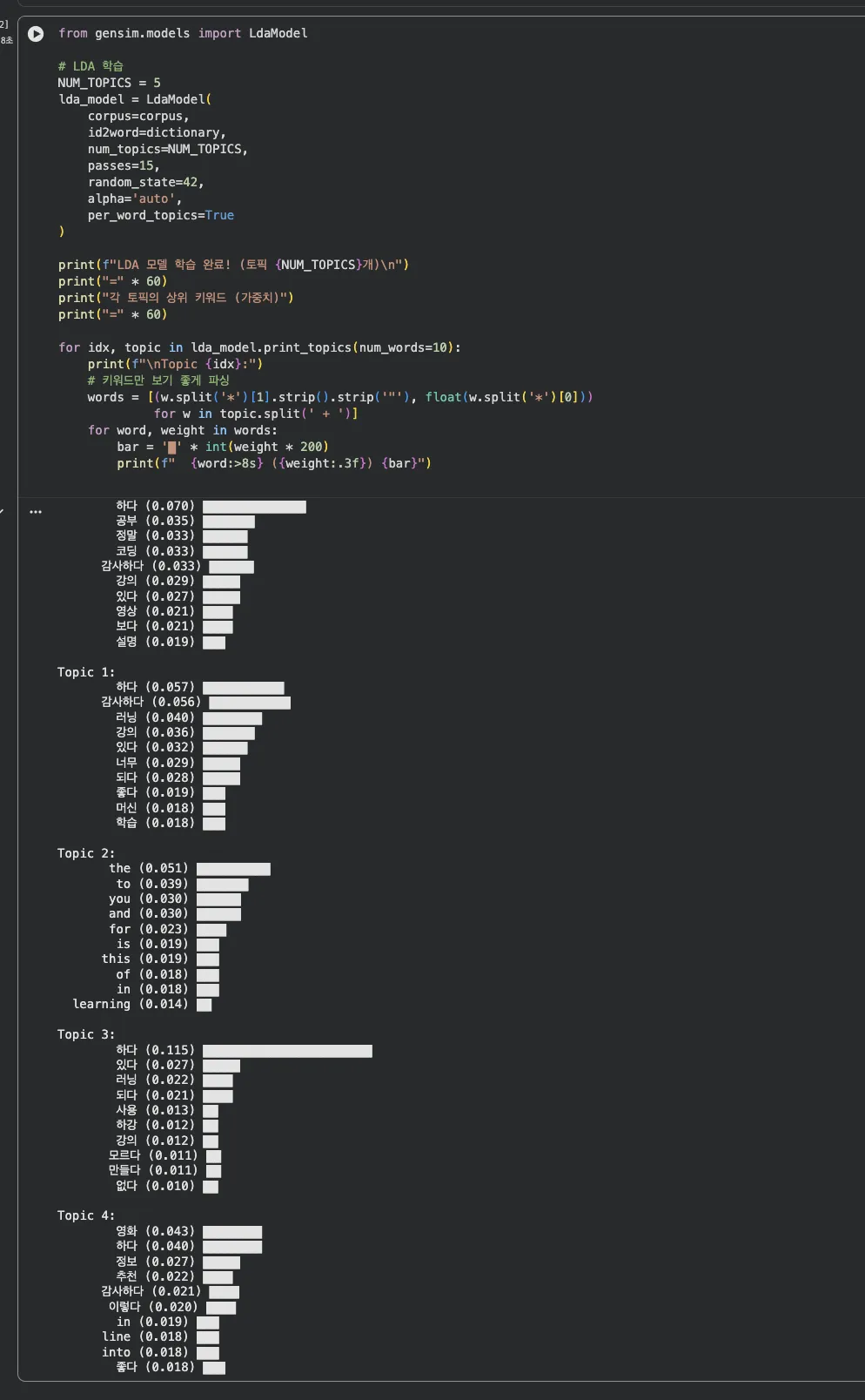865x1400 pixels.
Task: Click the random_state=42 parameter
Action: (x=145, y=182)
